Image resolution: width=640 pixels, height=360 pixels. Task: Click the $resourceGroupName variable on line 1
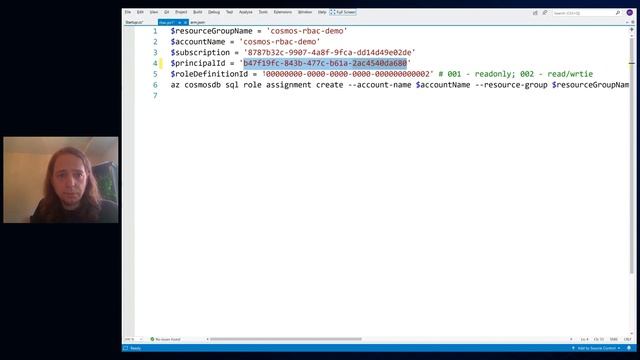pyautogui.click(x=211, y=31)
